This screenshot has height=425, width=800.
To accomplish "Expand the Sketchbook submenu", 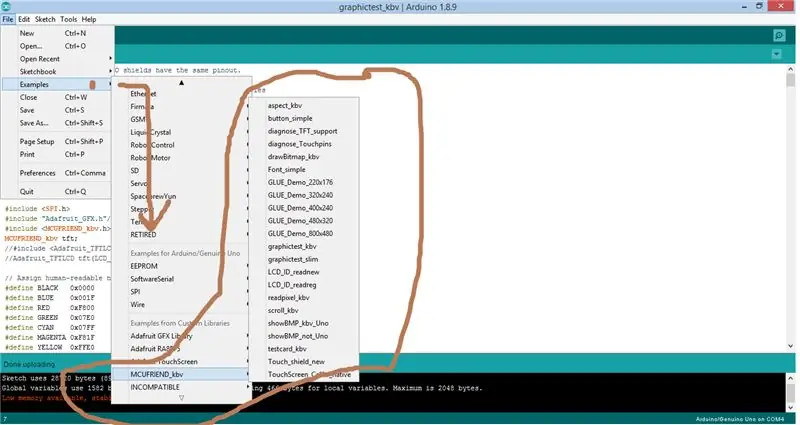I will 58,71.
